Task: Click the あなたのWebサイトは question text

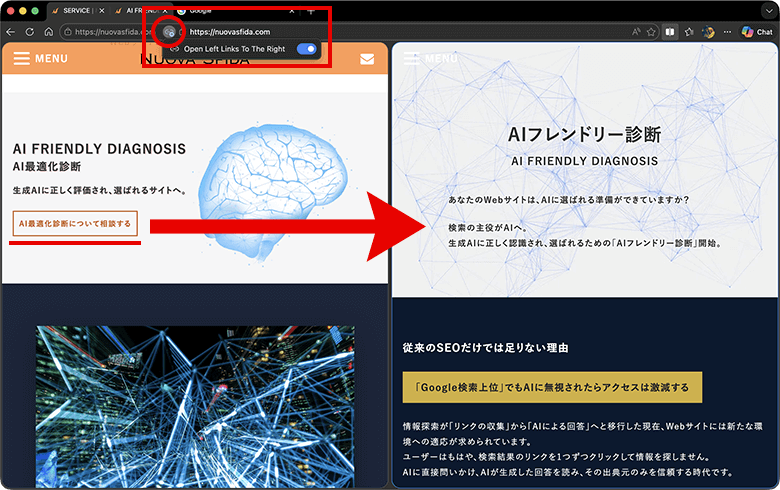Action: [x=569, y=200]
